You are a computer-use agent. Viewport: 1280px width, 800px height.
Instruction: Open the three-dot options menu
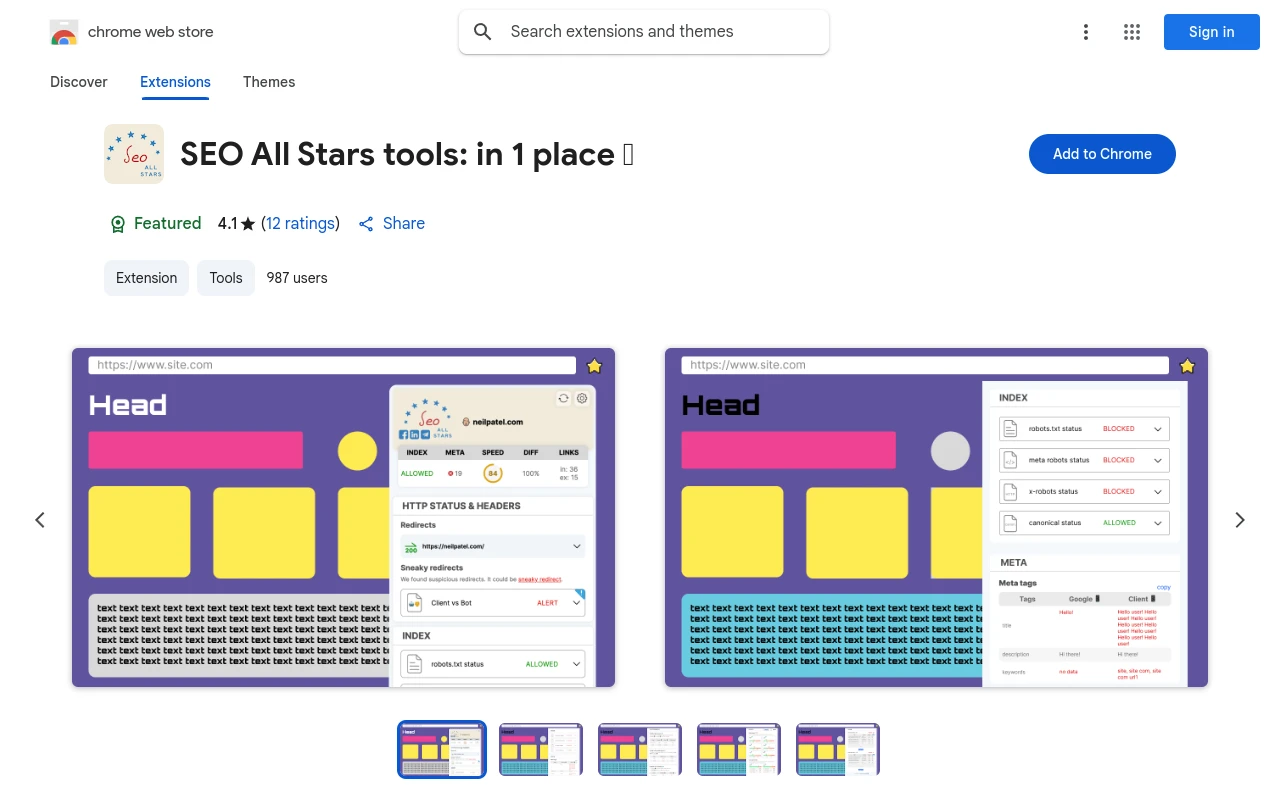coord(1086,31)
